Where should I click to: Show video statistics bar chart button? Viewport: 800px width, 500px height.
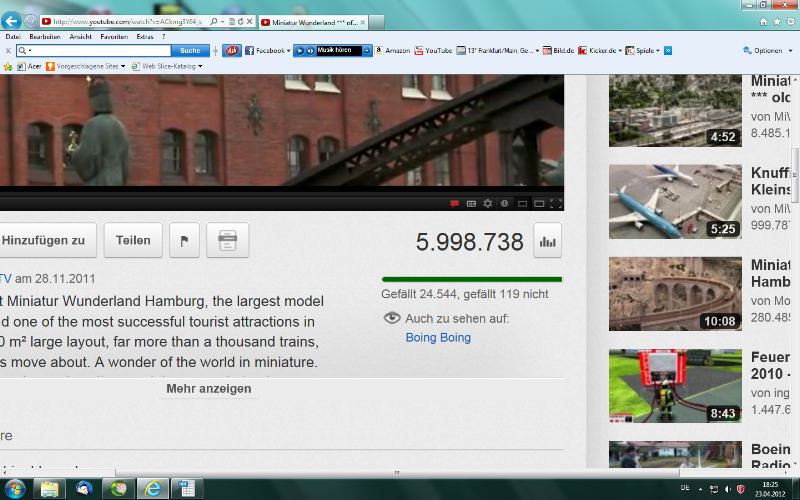click(x=547, y=241)
